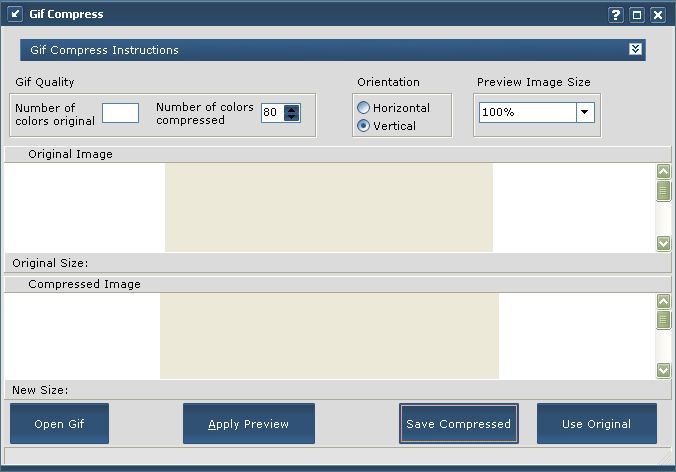This screenshot has height=472, width=676.
Task: Click Save Compressed button
Action: (458, 424)
